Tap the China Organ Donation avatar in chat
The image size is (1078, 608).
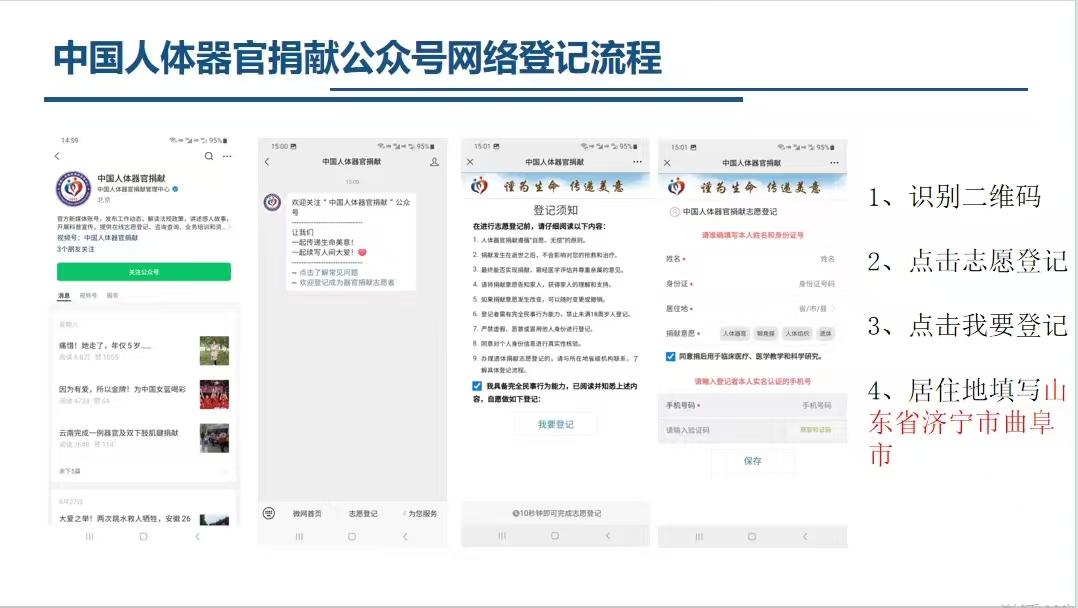pos(272,203)
